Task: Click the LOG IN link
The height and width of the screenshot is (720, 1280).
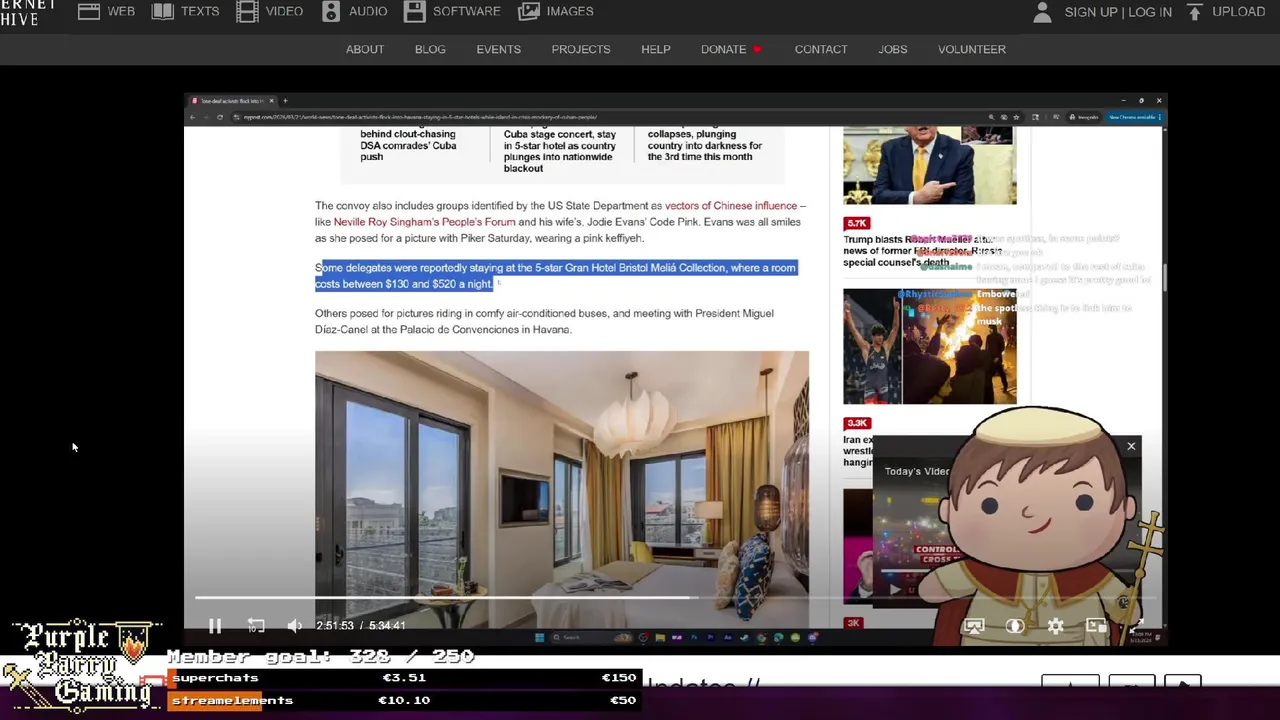Action: 1150,11
